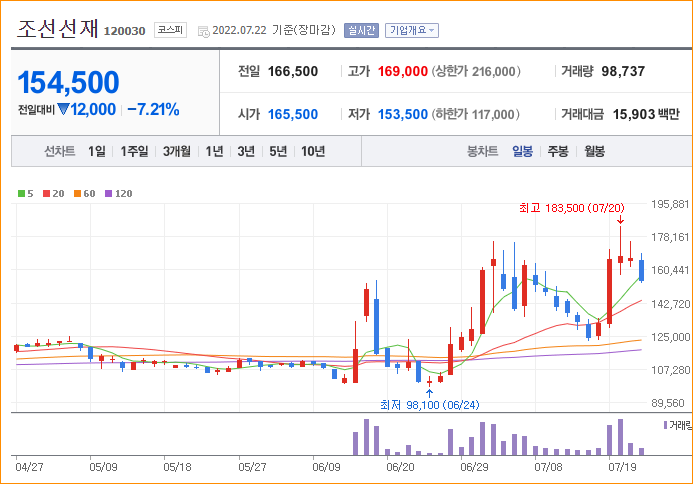Click the 하한가 117,000 lower limit text
The width and height of the screenshot is (693, 484).
pyautogui.click(x=476, y=114)
